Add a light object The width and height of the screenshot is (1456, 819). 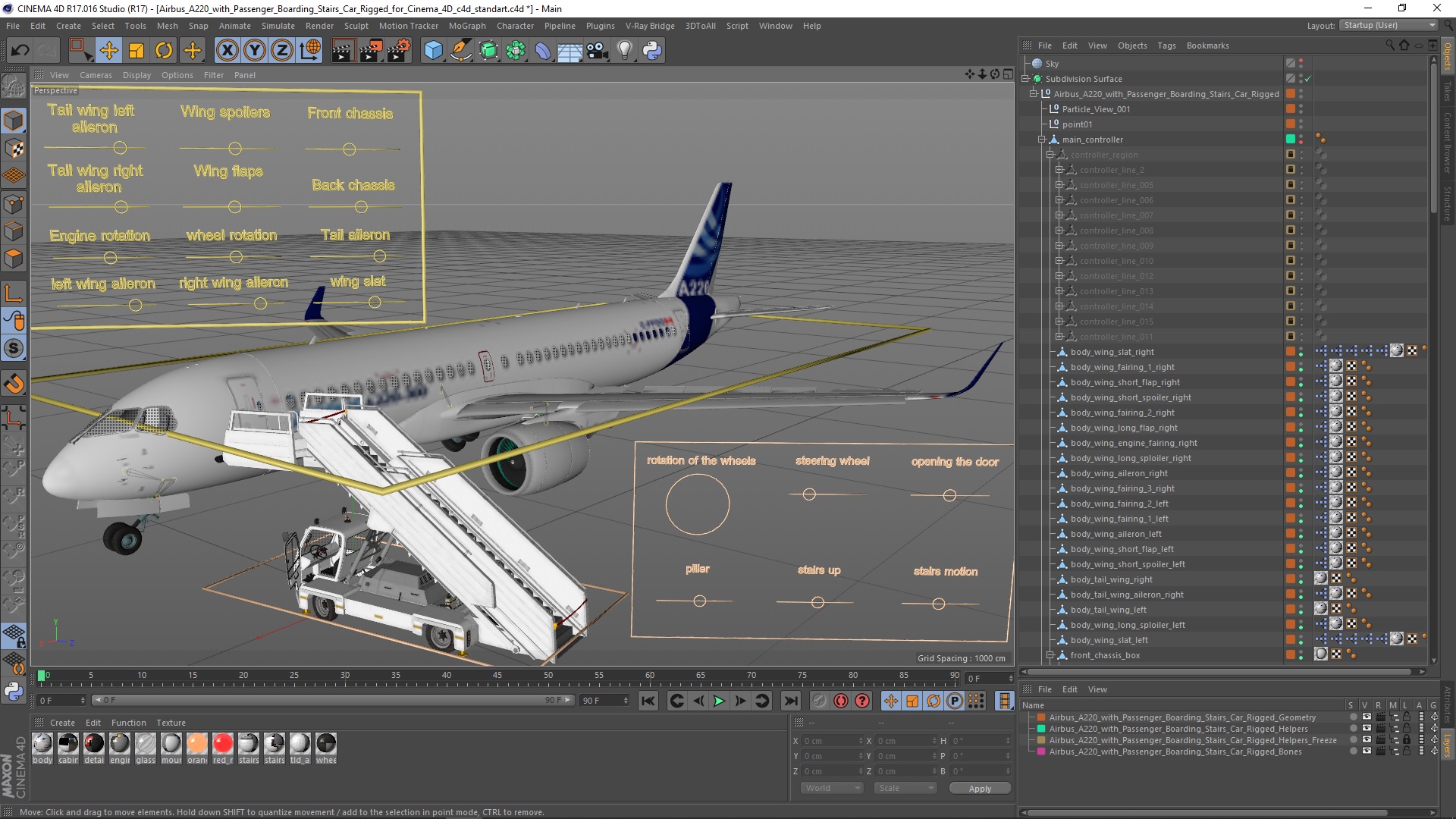[625, 51]
